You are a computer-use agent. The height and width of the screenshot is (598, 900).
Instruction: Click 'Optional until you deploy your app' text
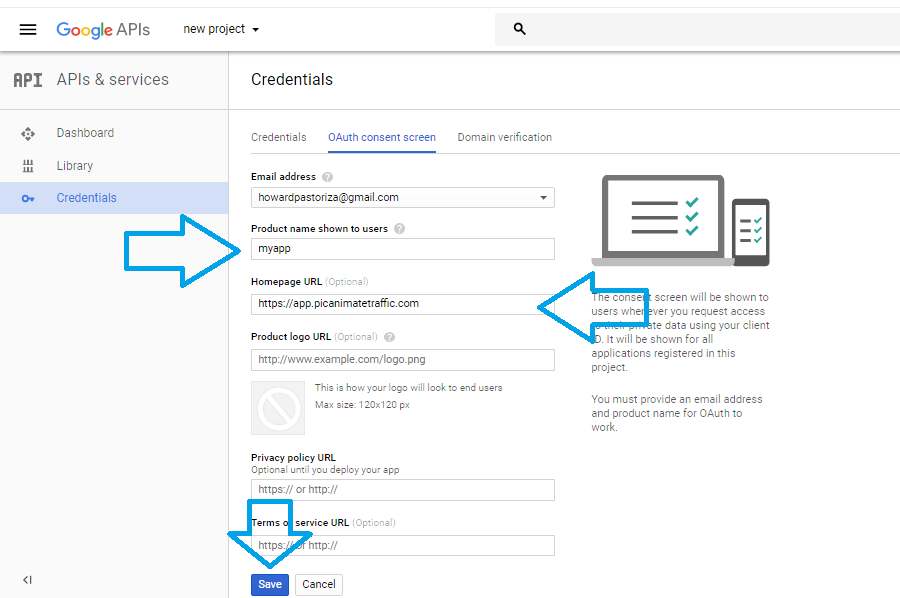point(325,469)
